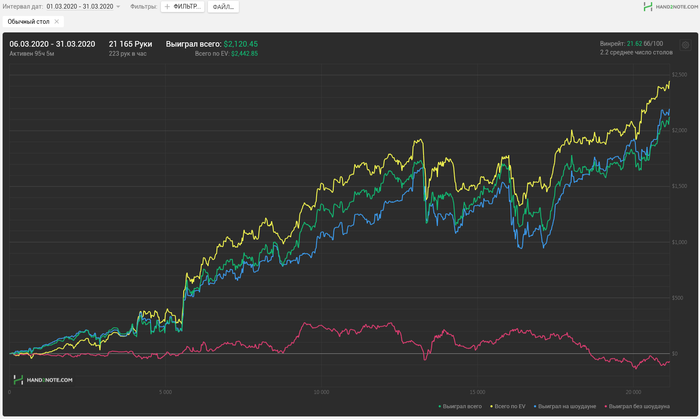Click the chart period 06.03.2020 - 31.03.2020

[x=52, y=44]
